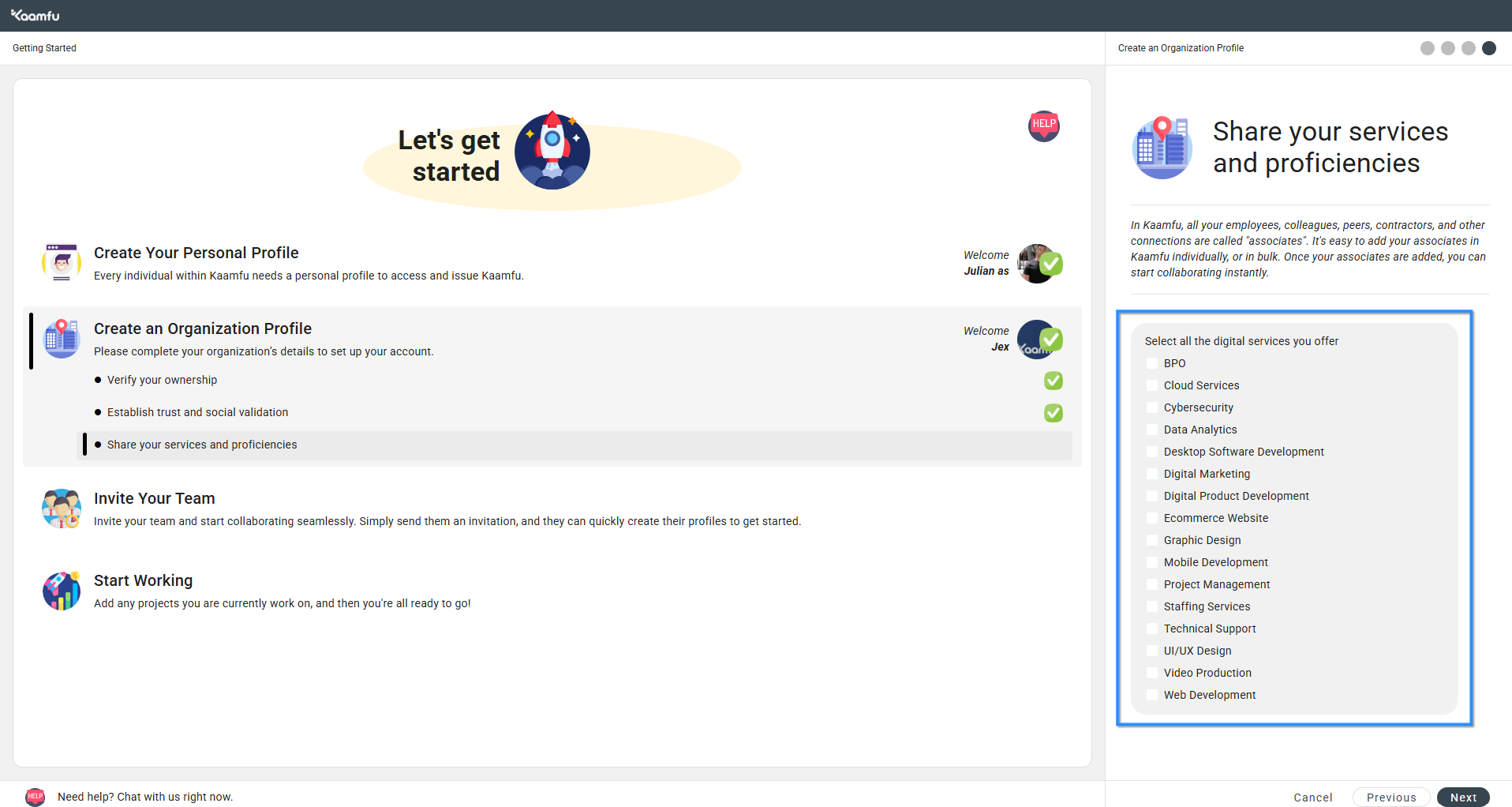The image size is (1512, 807).
Task: Open Verify your ownership step
Action: (x=162, y=380)
